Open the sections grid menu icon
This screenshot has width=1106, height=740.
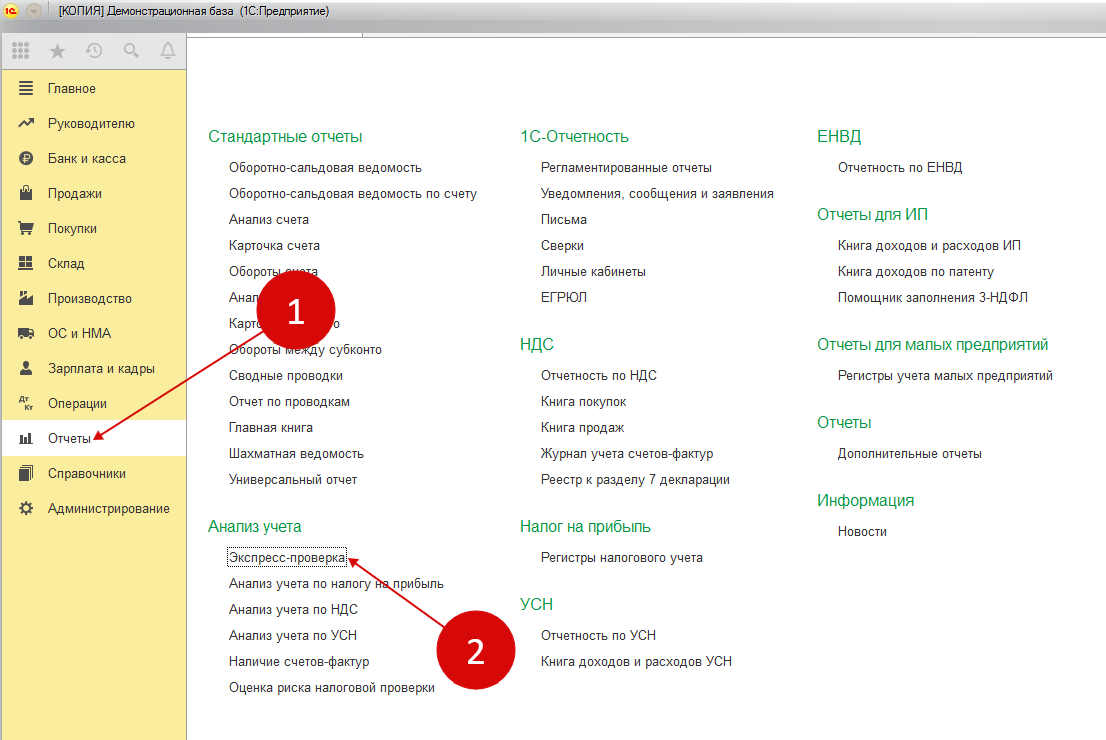coord(20,51)
